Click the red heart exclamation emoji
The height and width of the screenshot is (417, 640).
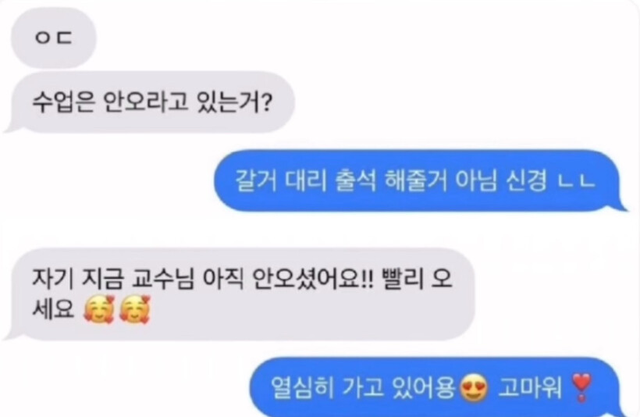coord(581,387)
